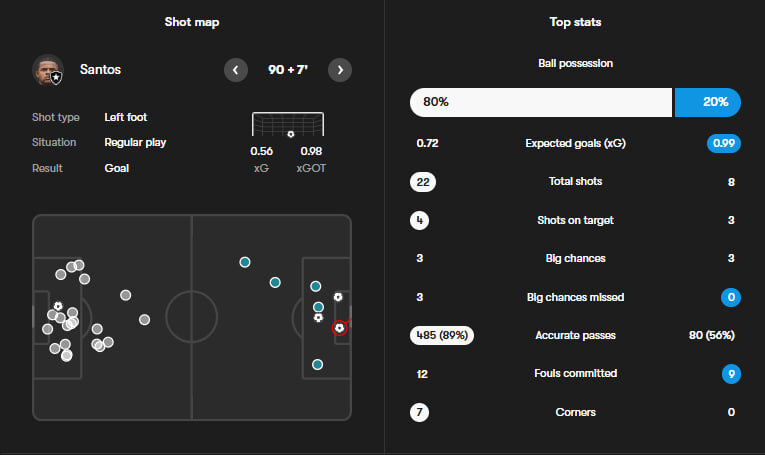Click the Shot map heading
The width and height of the screenshot is (765, 455).
[192, 22]
